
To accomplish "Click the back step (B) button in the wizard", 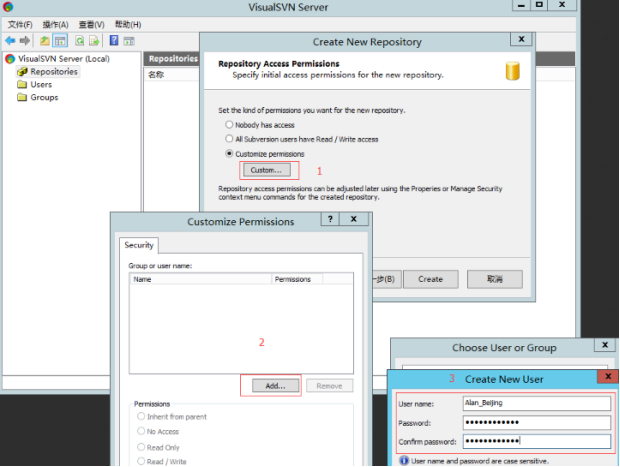I will 386,279.
